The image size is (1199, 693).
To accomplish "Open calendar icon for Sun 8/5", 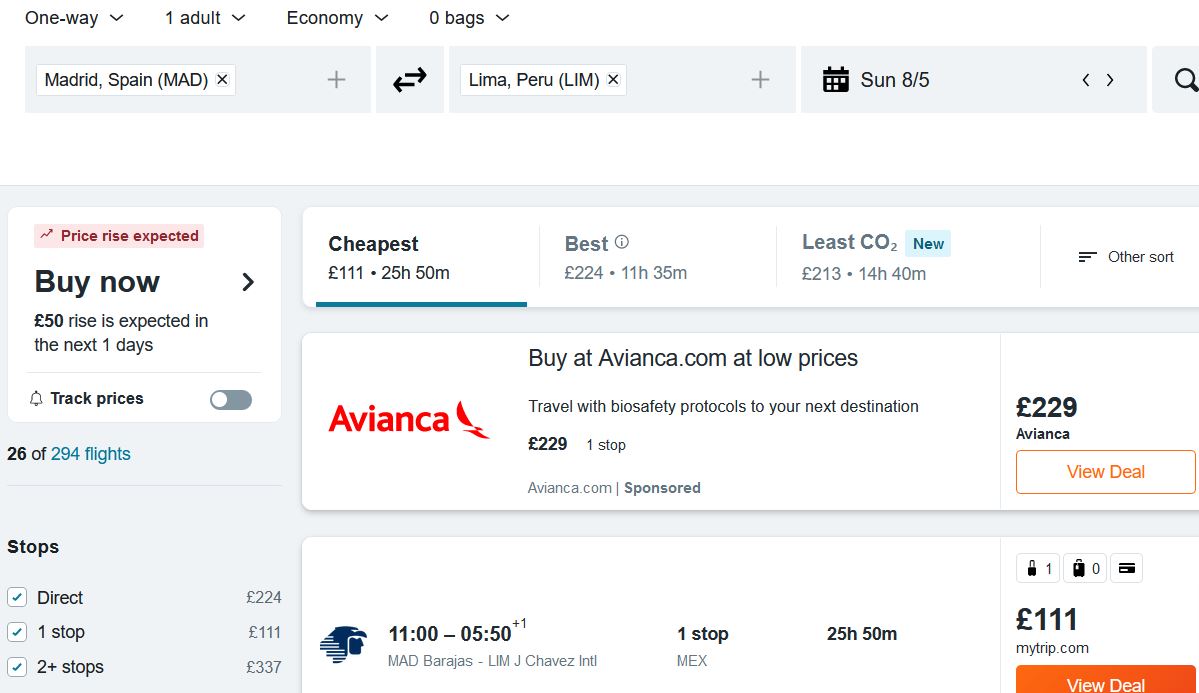I will 836,80.
